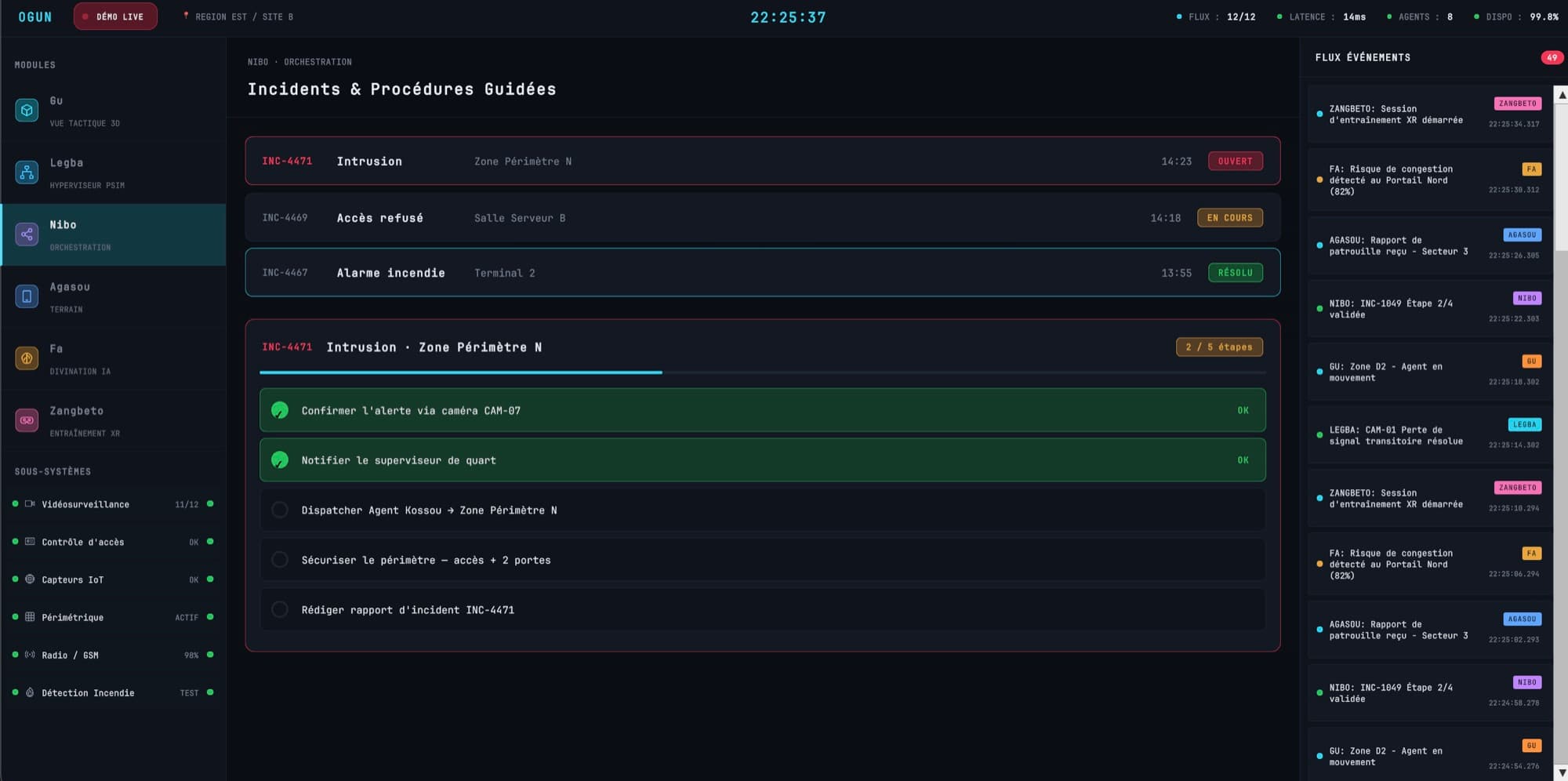The image size is (1568, 781).
Task: Open the Gu tactical 3D cube icon
Action: [x=27, y=111]
